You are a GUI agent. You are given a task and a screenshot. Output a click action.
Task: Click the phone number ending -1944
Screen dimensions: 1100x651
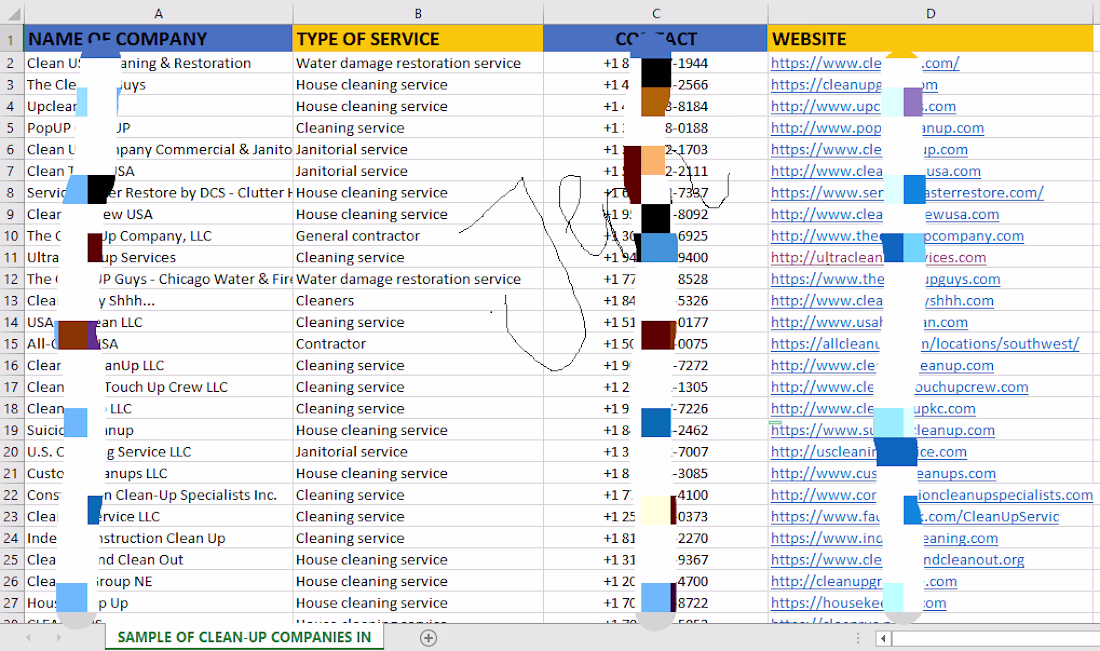coord(656,63)
